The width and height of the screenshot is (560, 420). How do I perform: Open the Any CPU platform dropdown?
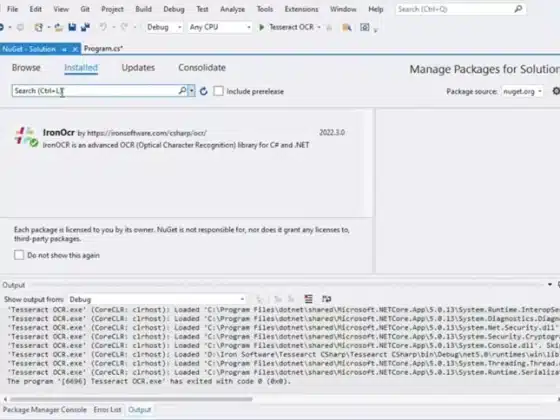[x=220, y=27]
